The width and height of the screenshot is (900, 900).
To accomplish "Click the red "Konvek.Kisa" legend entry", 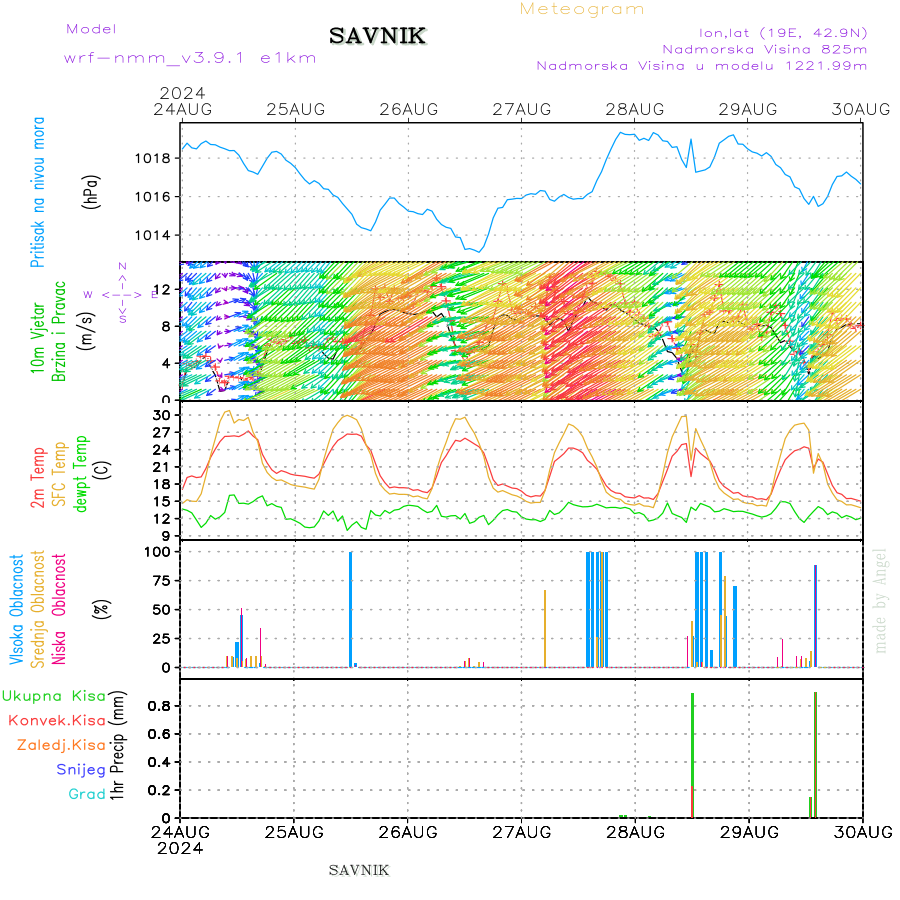I will click(x=57, y=721).
